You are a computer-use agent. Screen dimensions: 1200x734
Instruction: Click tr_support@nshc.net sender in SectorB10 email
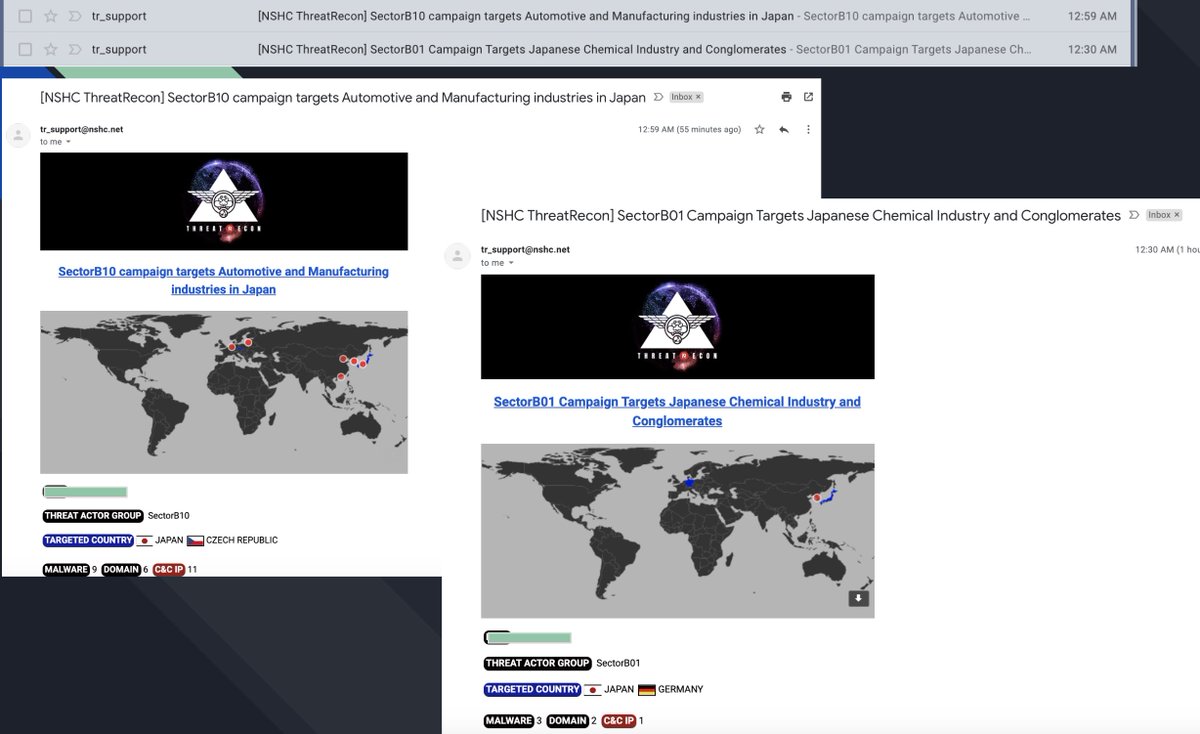click(x=81, y=129)
